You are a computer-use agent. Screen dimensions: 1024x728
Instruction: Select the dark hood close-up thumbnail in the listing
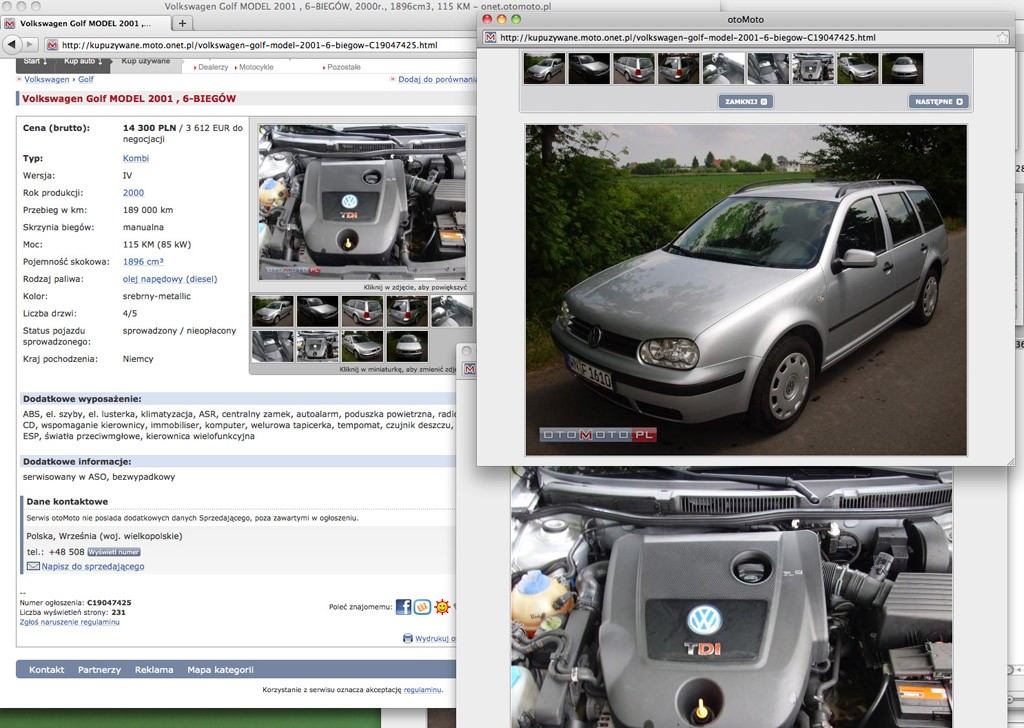[317, 311]
